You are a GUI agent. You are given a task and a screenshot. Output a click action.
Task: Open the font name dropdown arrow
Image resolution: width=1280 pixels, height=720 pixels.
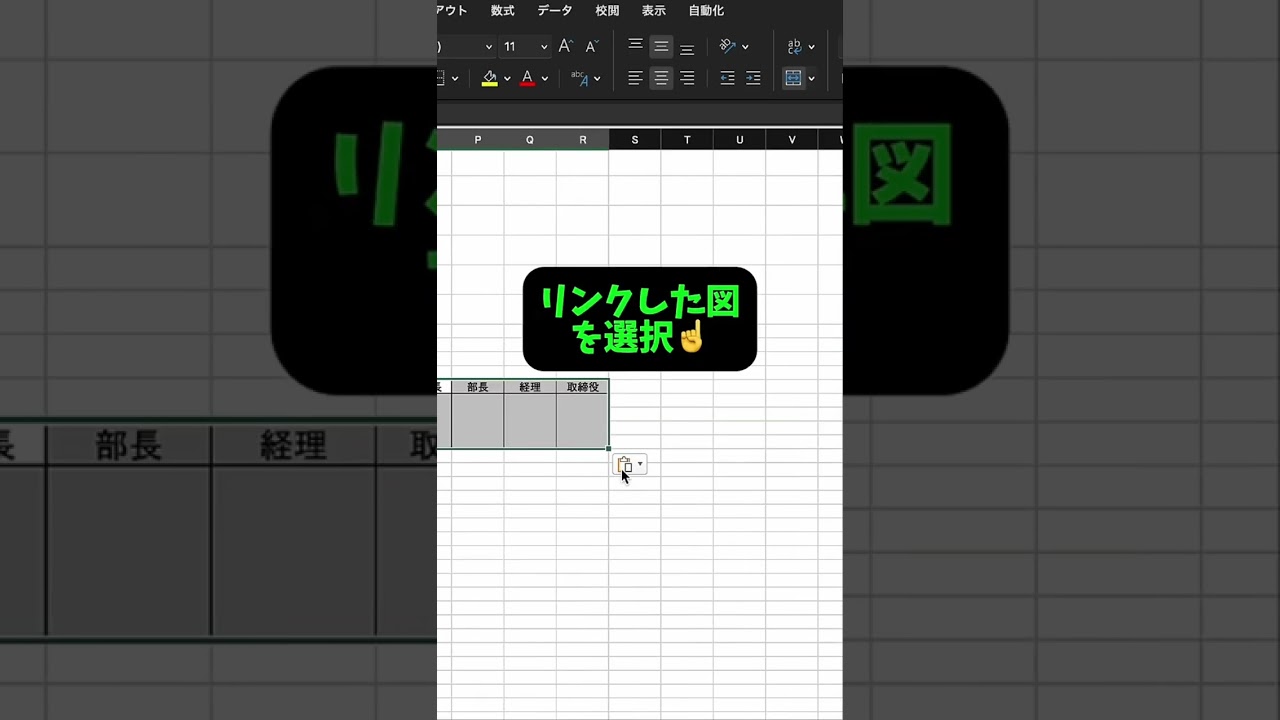point(488,47)
